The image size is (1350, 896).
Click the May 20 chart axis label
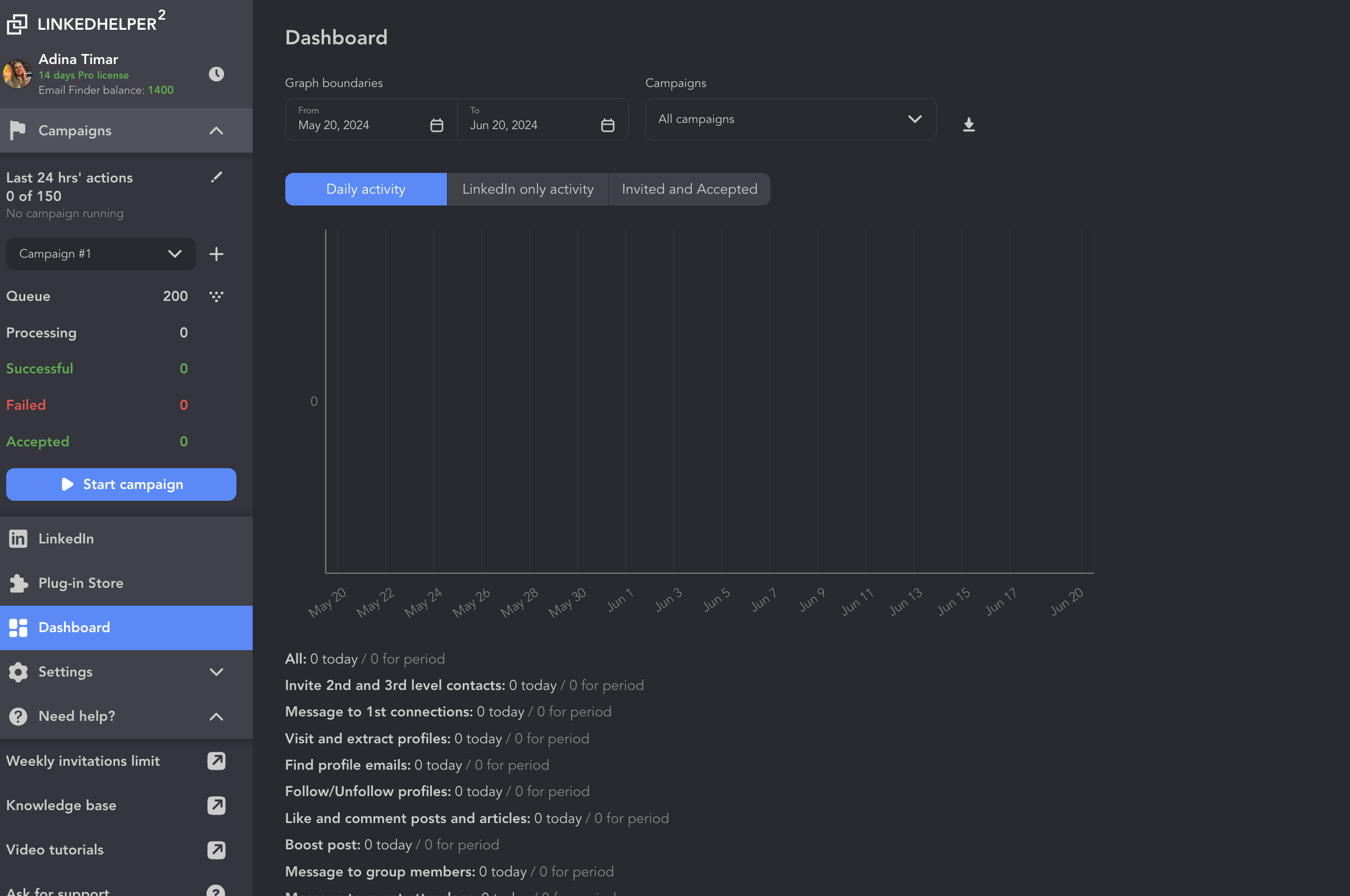click(x=327, y=603)
